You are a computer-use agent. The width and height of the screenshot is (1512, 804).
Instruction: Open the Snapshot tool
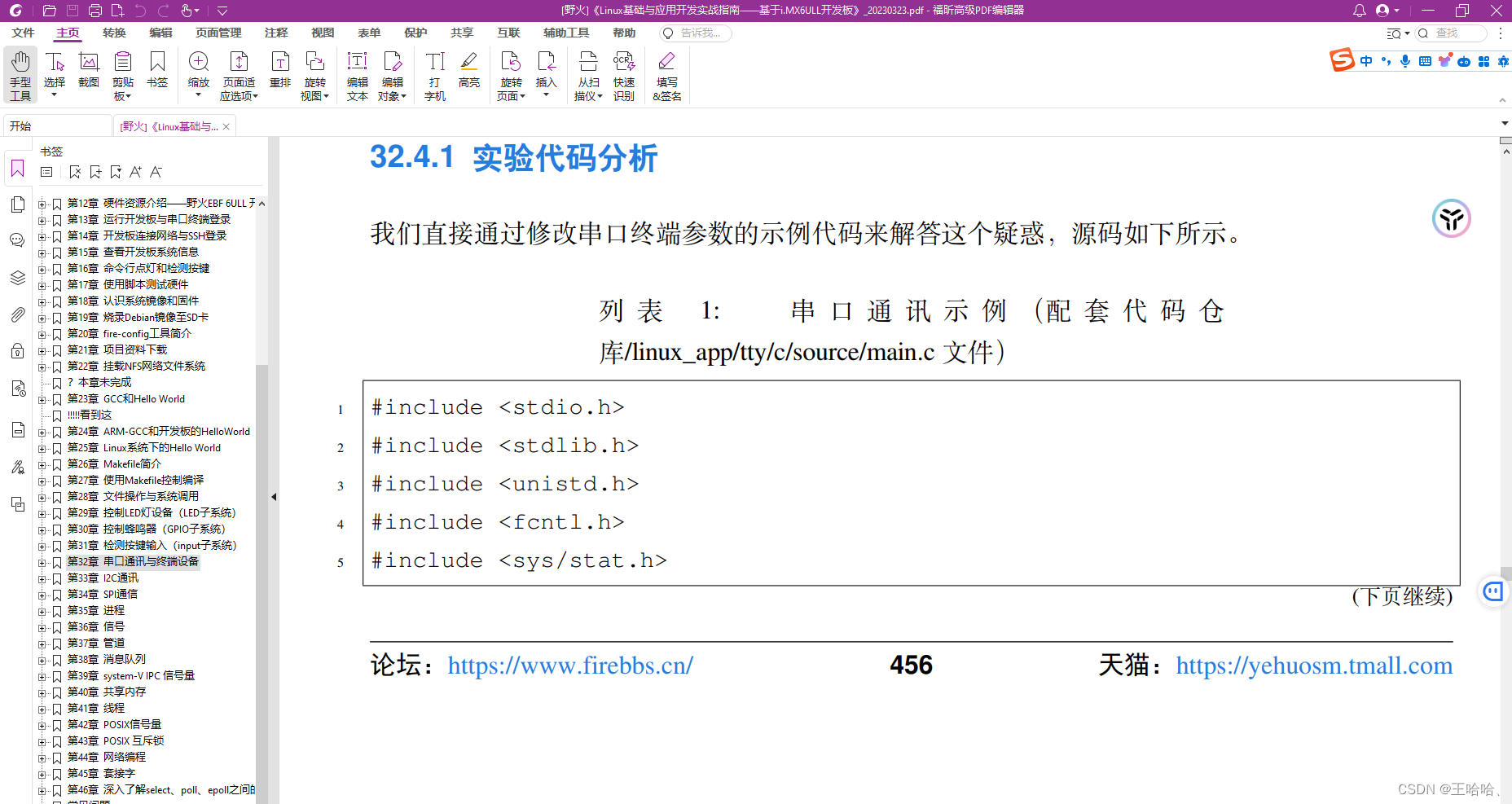(89, 70)
